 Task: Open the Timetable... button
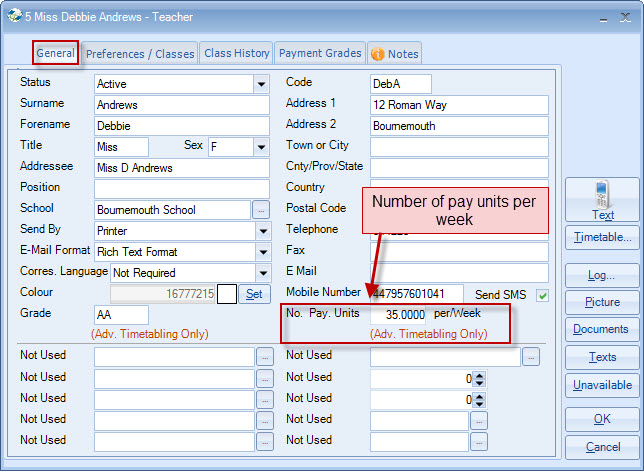[602, 237]
